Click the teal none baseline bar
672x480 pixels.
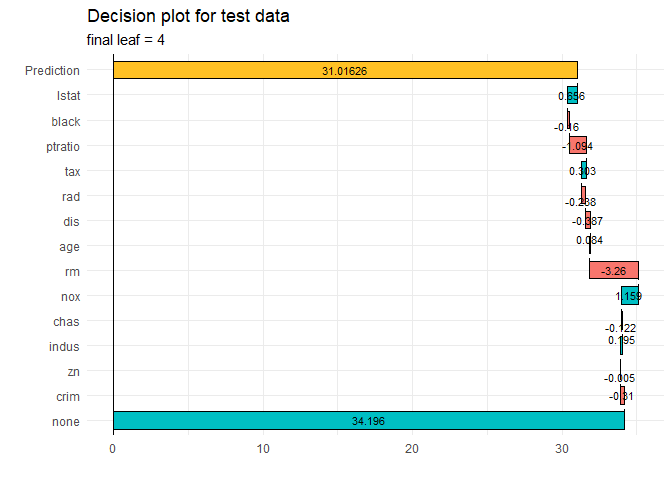pos(369,420)
